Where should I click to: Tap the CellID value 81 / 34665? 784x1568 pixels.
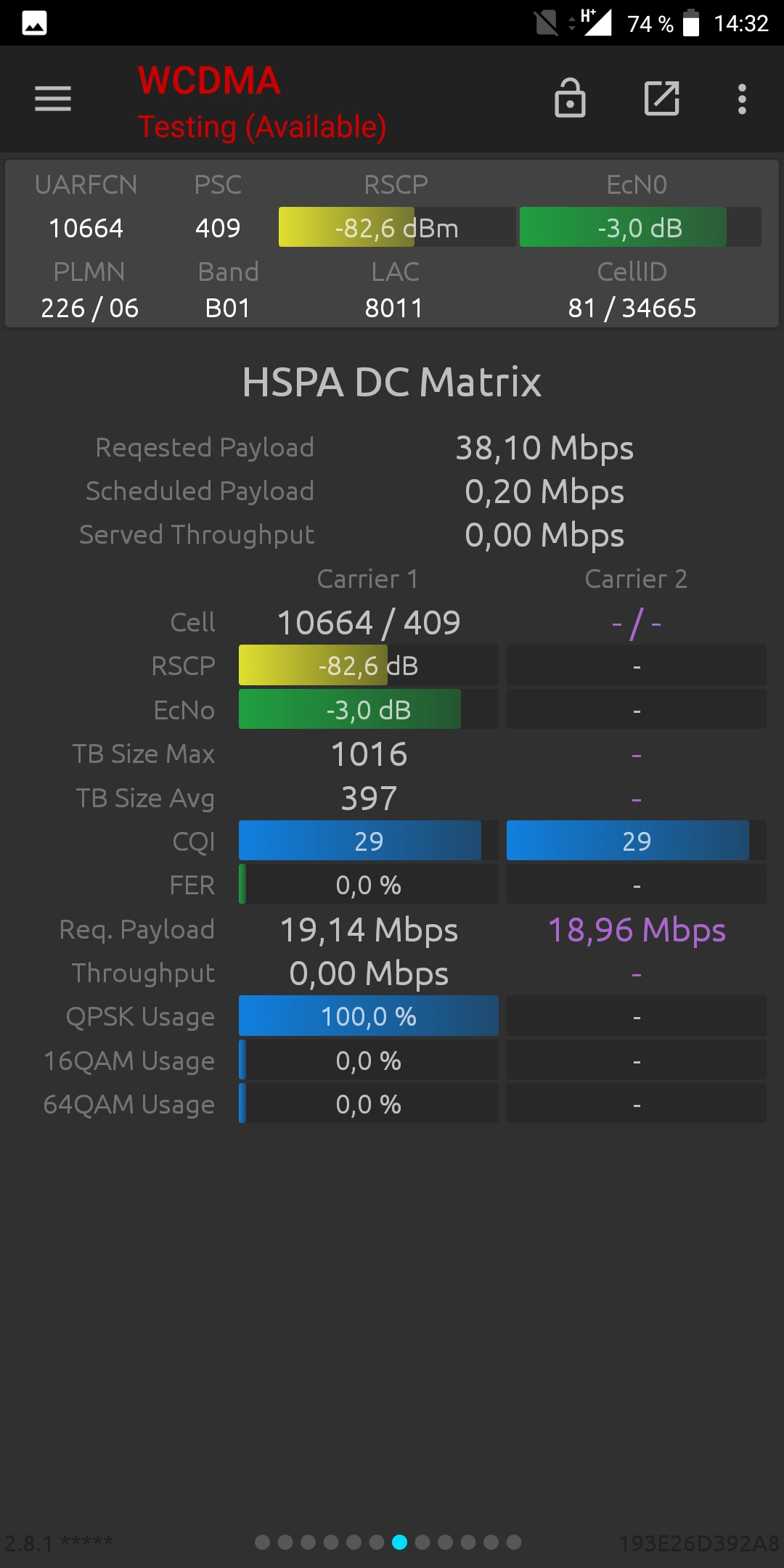[632, 308]
